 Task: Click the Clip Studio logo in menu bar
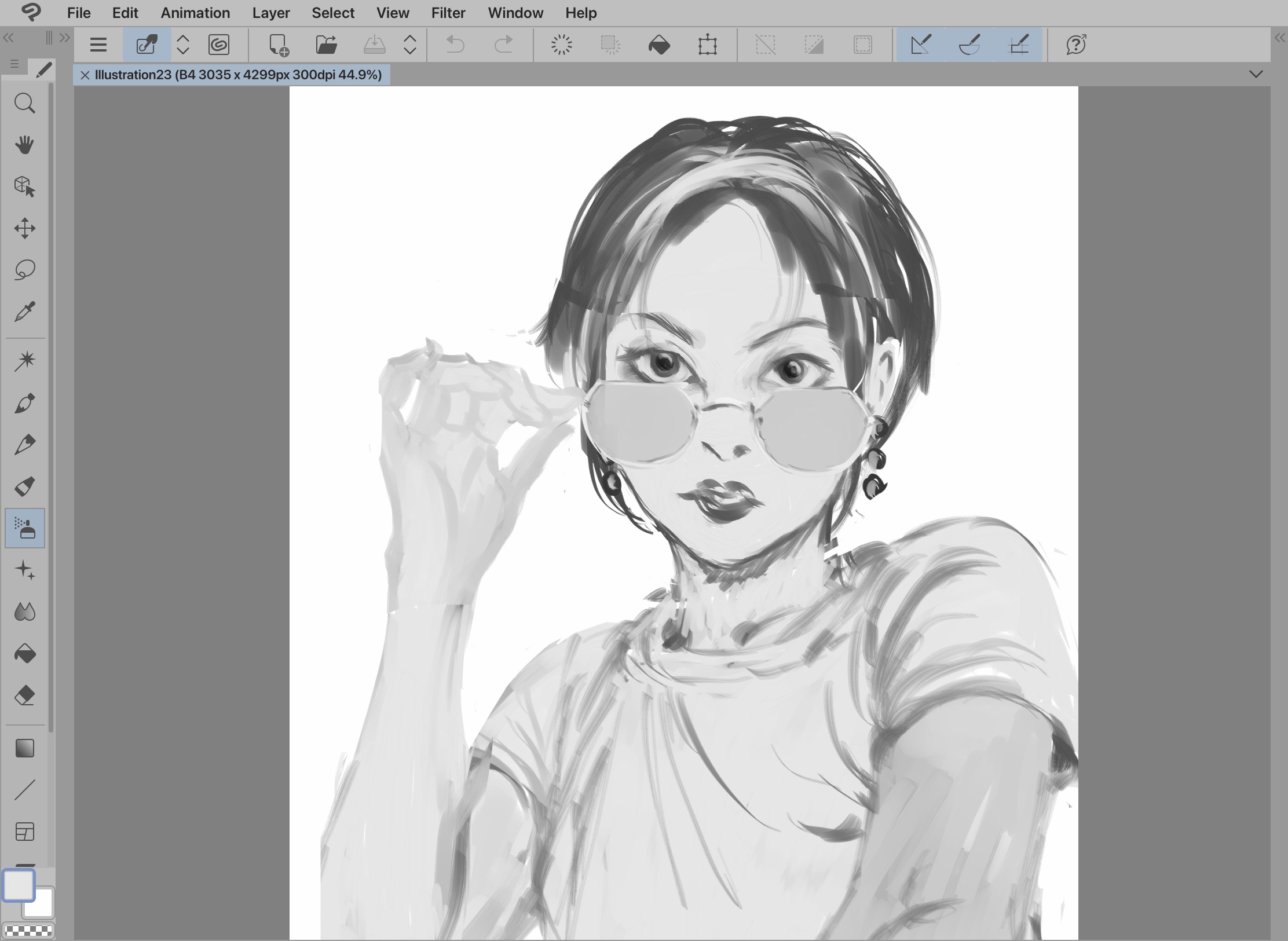click(32, 12)
